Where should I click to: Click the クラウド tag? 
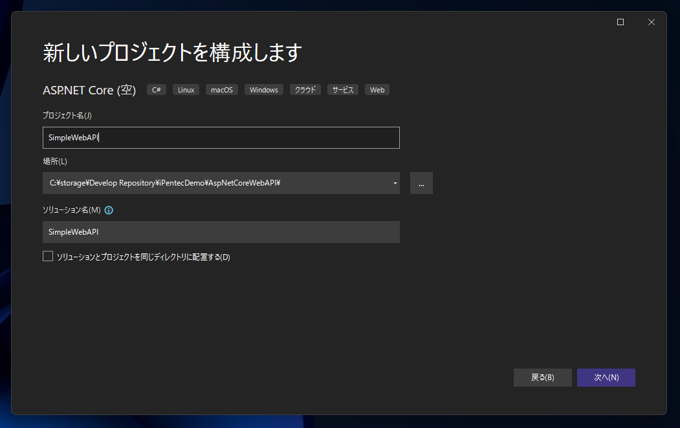(305, 90)
